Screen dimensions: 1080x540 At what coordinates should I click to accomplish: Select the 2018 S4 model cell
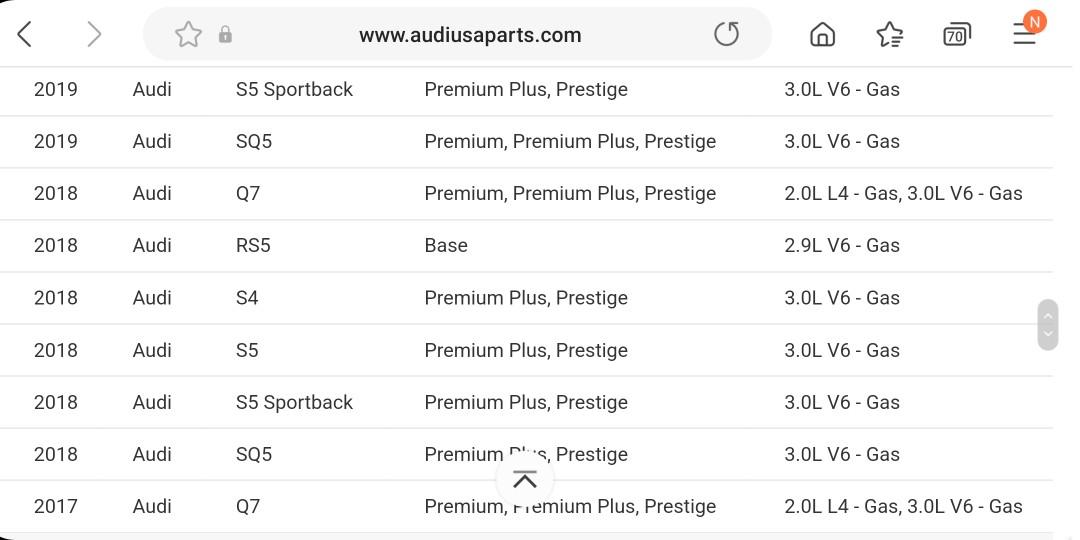coord(247,298)
